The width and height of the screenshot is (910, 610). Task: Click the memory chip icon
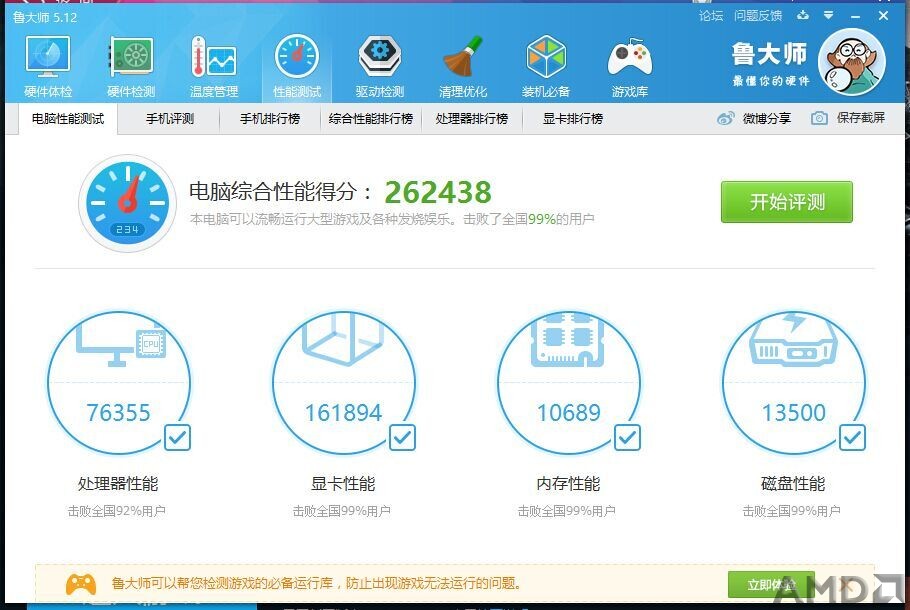tap(568, 340)
